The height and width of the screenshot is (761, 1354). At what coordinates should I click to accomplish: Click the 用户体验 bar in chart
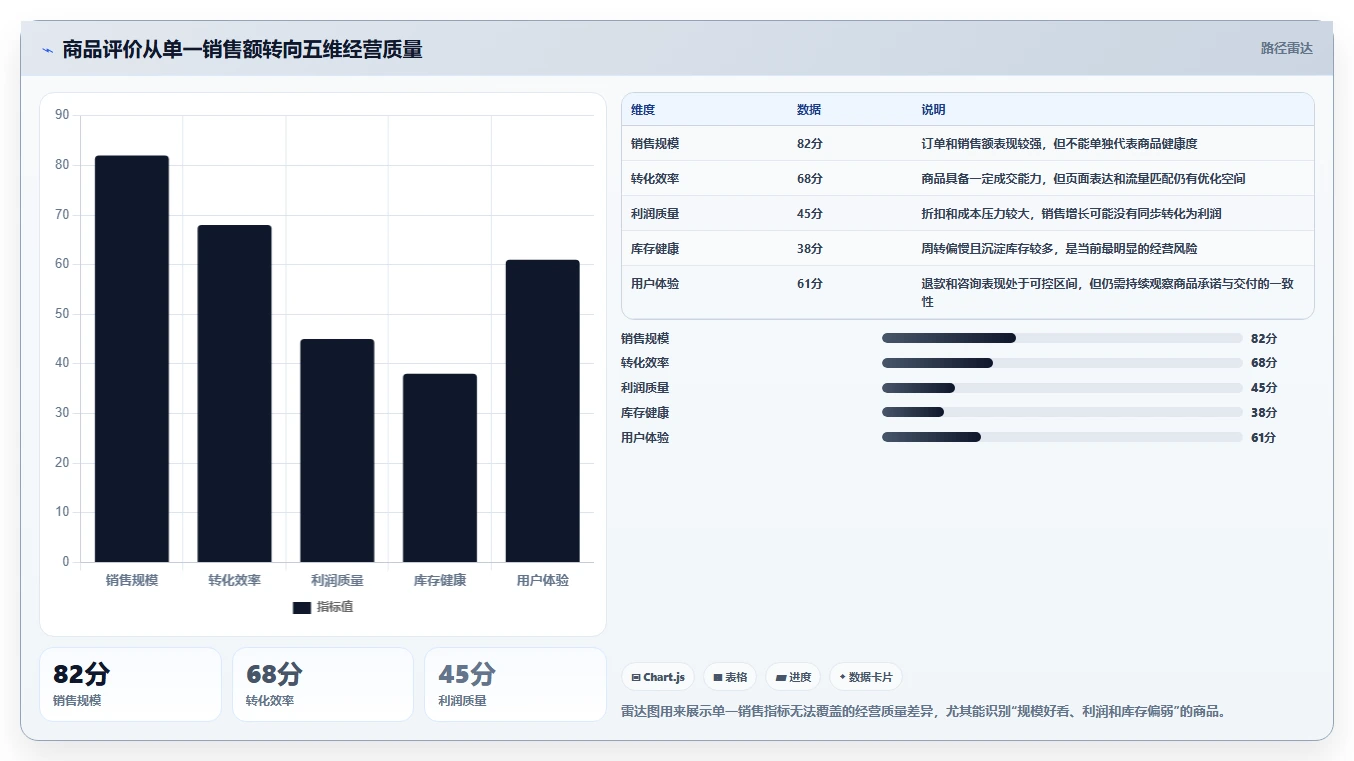(542, 411)
